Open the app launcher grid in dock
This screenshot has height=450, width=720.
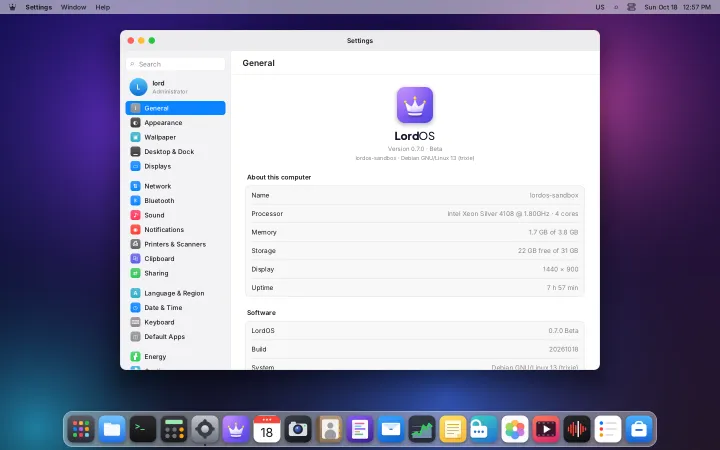(81, 429)
